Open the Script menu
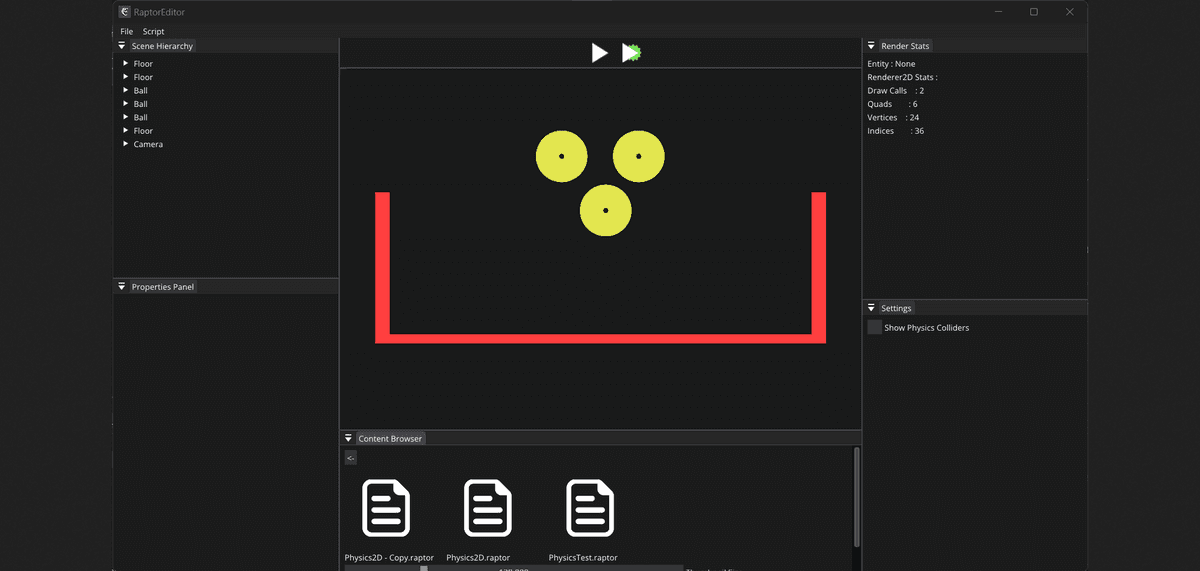1200x571 pixels. pos(153,31)
